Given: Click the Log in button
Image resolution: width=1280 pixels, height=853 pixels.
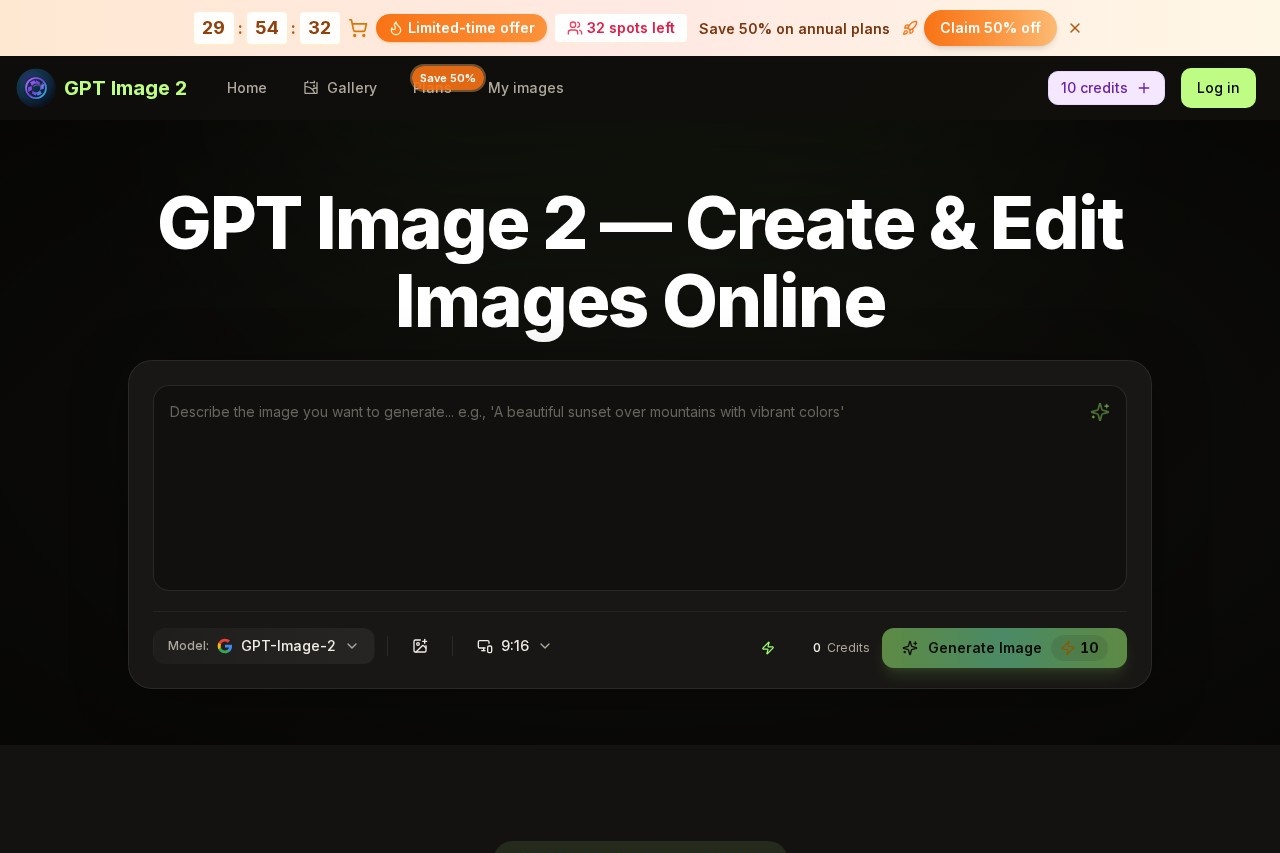Looking at the screenshot, I should pyautogui.click(x=1218, y=88).
